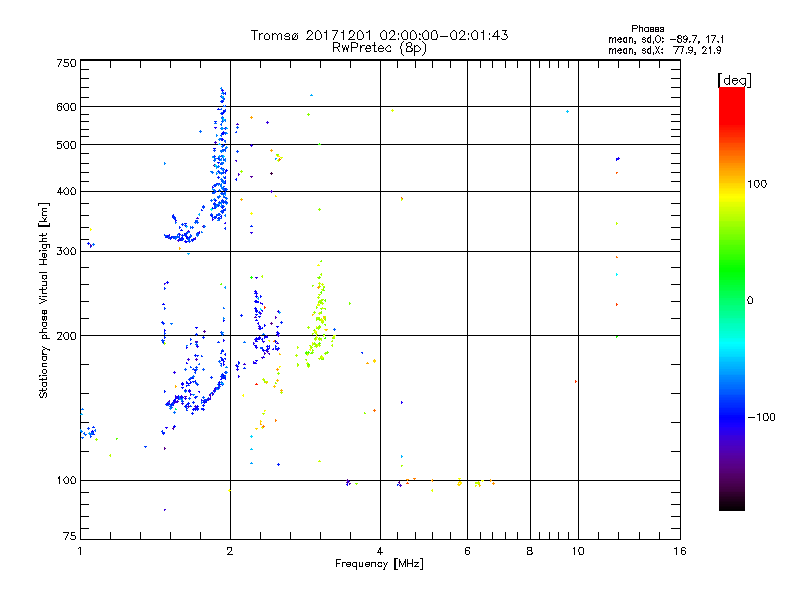Click the y-axis label '300'
Screen dimensions: 800x600
66,252
